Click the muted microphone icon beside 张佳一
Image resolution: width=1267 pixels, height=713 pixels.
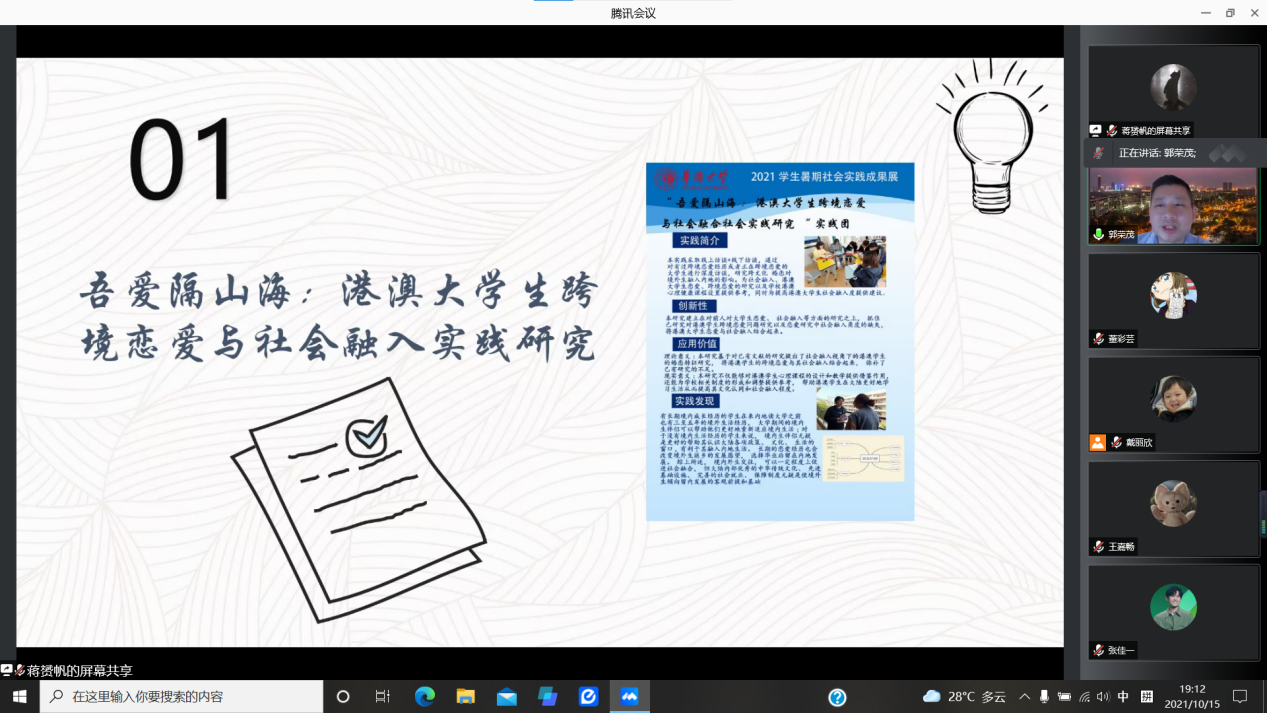(x=1098, y=650)
